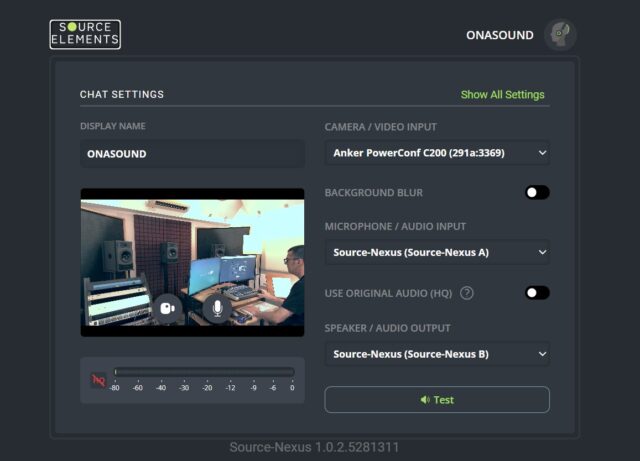The width and height of the screenshot is (640, 461).
Task: Mute the microphone on the video preview
Action: click(x=218, y=308)
